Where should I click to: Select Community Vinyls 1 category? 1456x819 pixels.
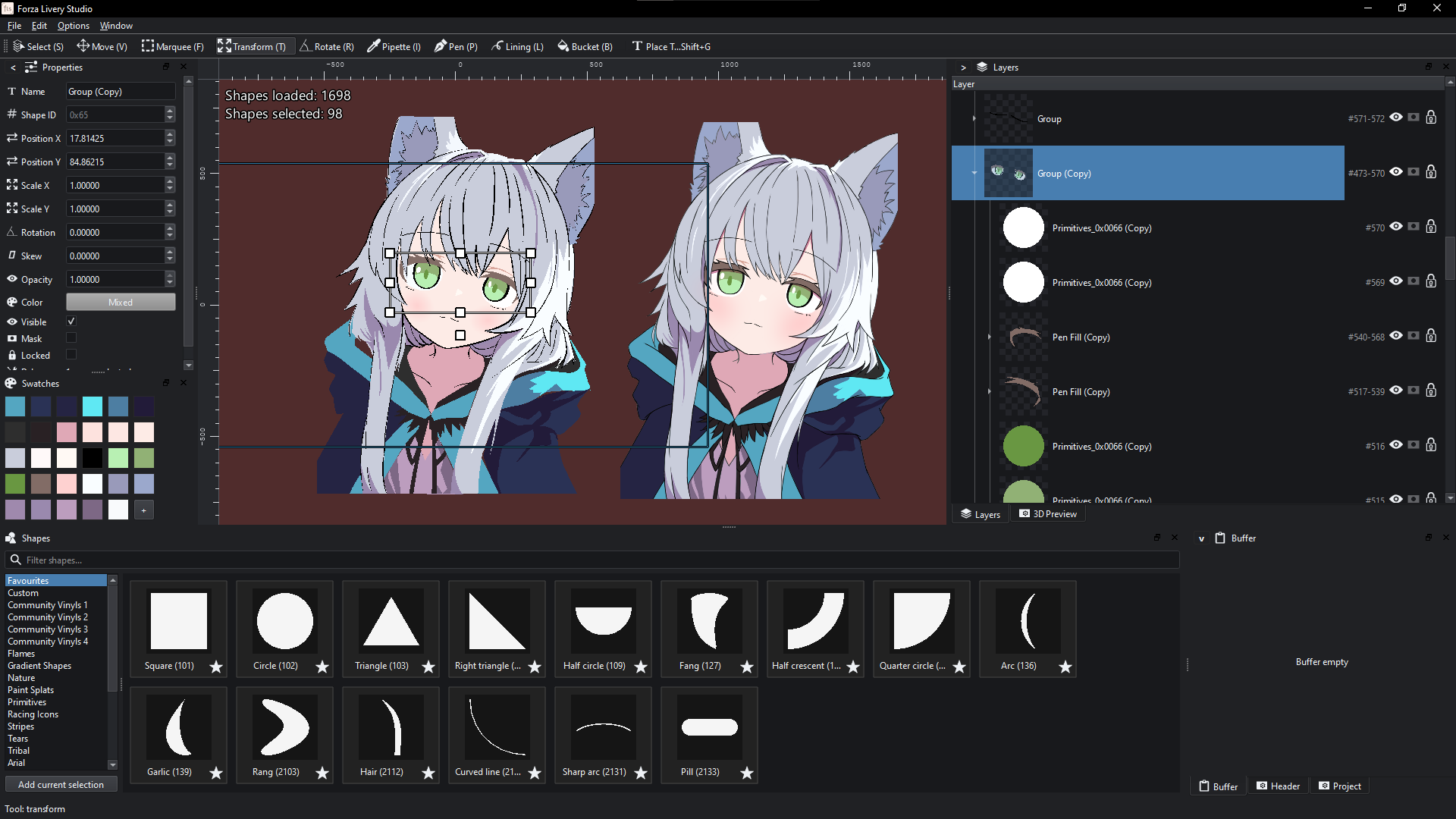click(48, 605)
